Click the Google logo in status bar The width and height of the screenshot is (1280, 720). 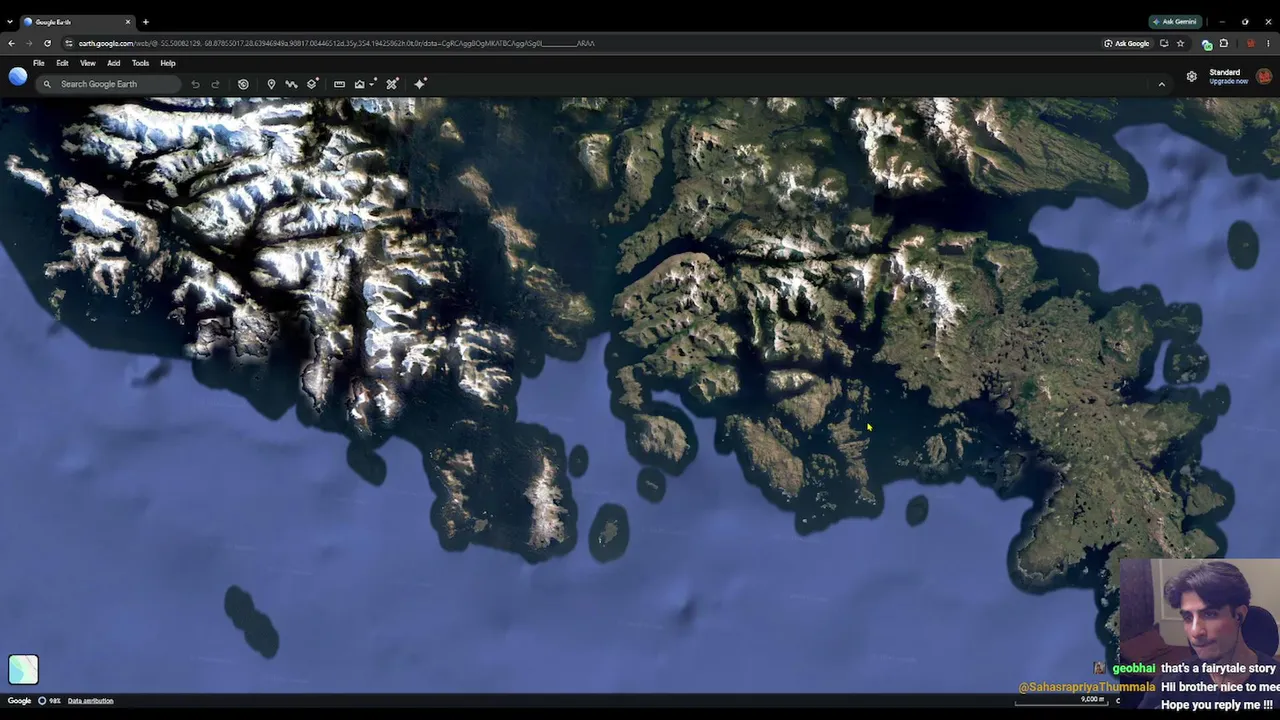19,700
